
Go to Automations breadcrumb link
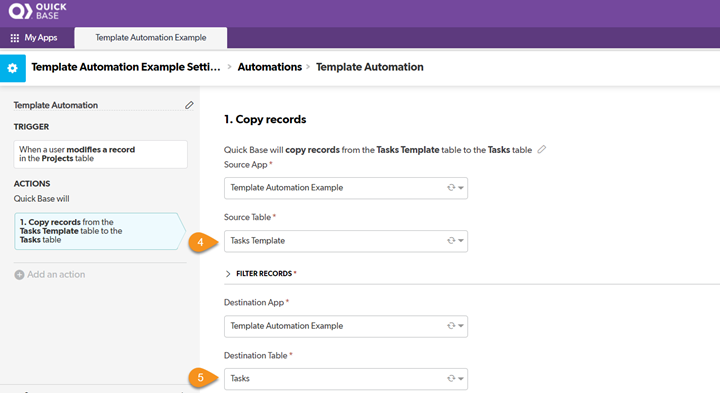(270, 67)
